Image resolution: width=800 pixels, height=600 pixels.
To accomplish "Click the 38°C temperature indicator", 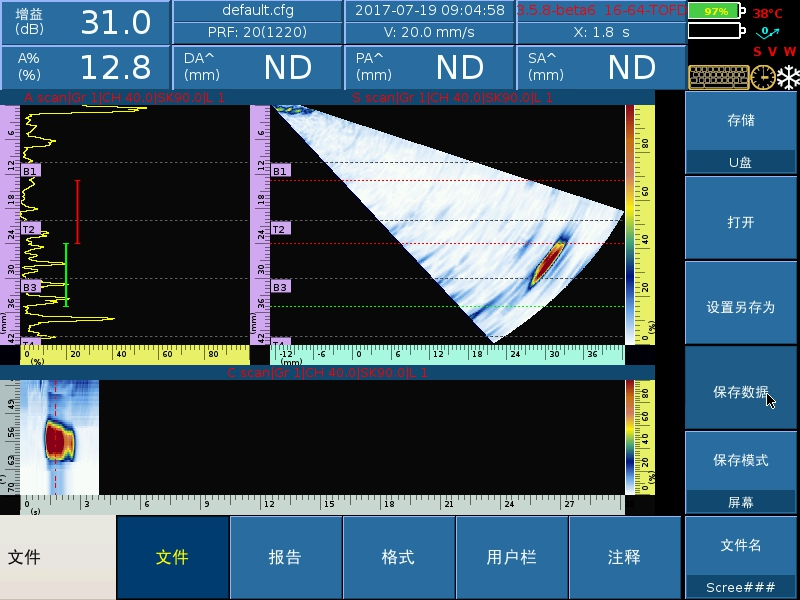I will point(768,13).
